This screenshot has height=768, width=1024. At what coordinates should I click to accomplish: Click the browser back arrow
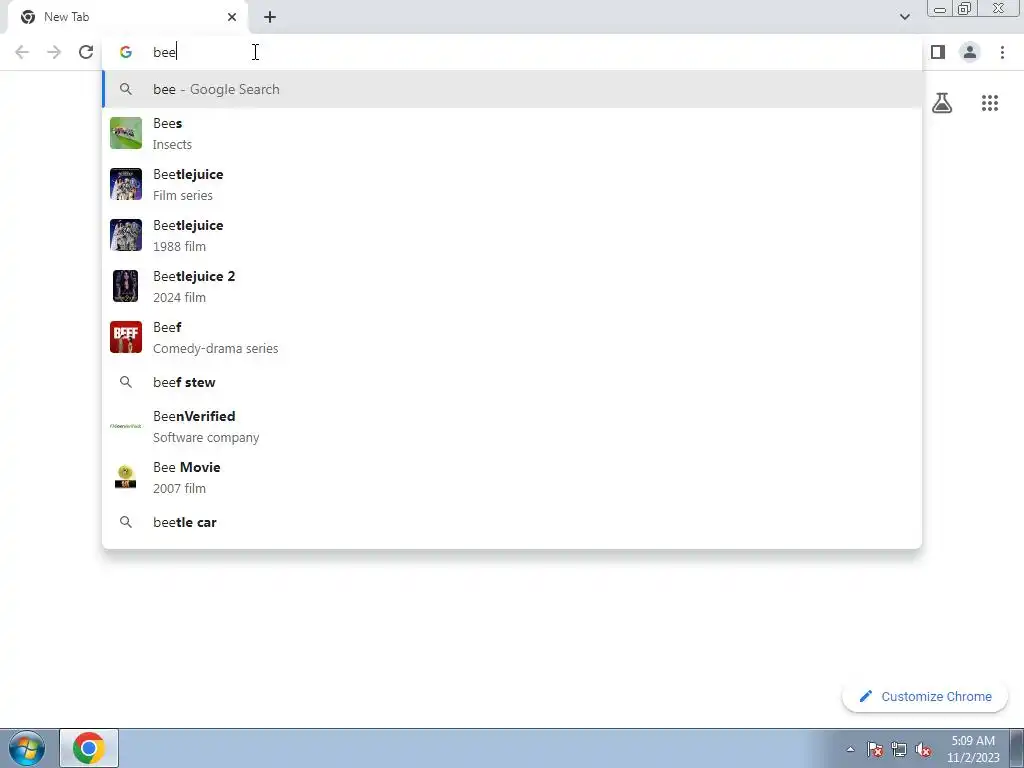pyautogui.click(x=22, y=52)
